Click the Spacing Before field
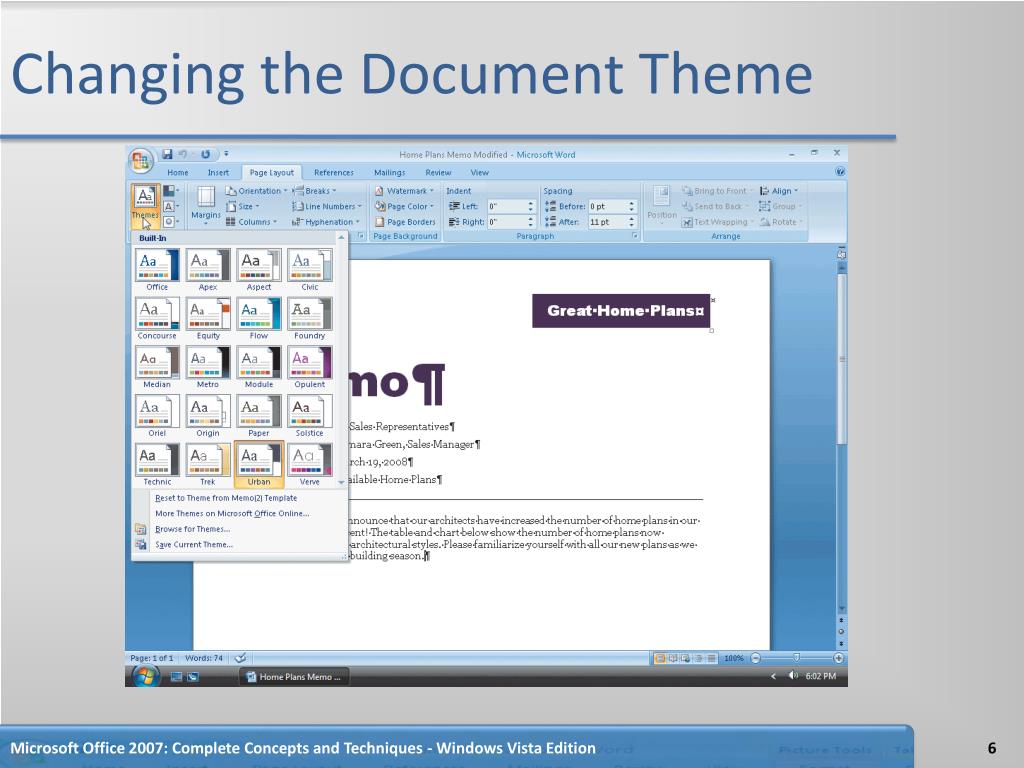 612,206
